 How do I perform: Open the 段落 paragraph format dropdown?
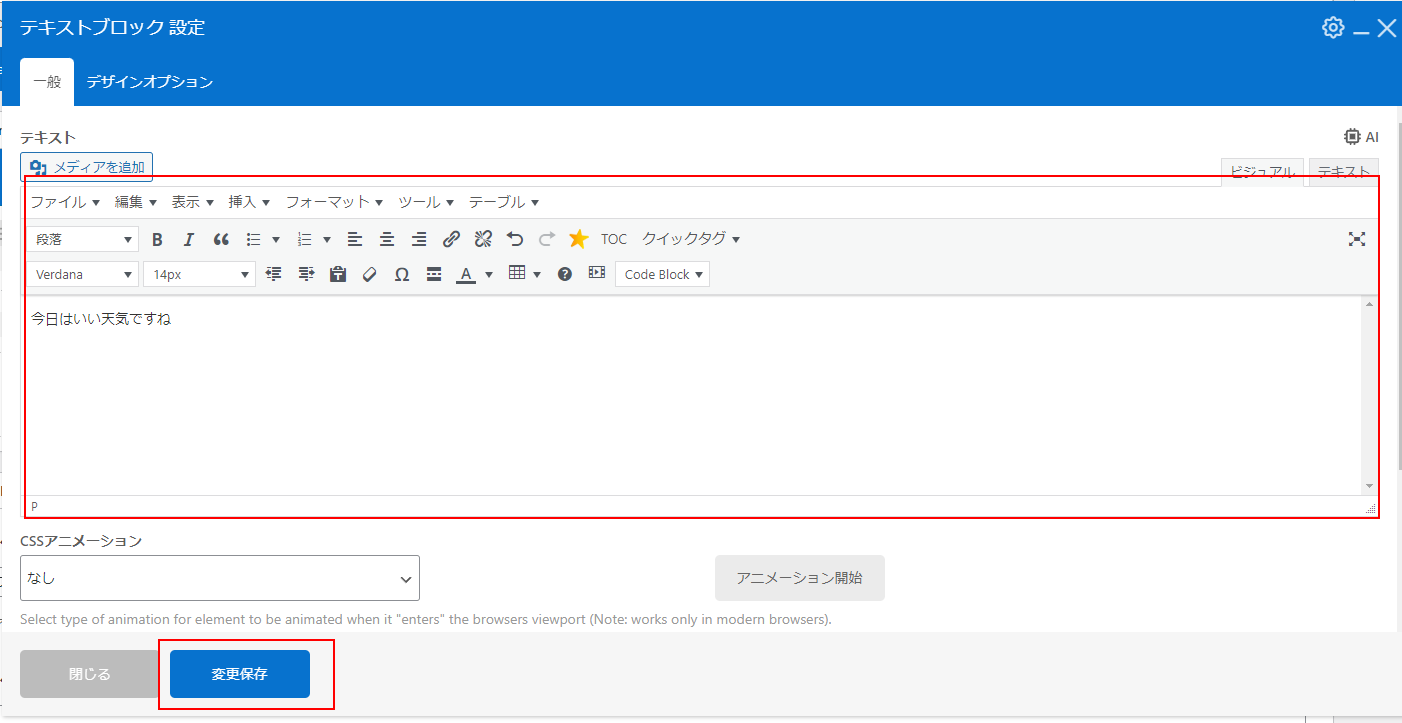pyautogui.click(x=83, y=239)
